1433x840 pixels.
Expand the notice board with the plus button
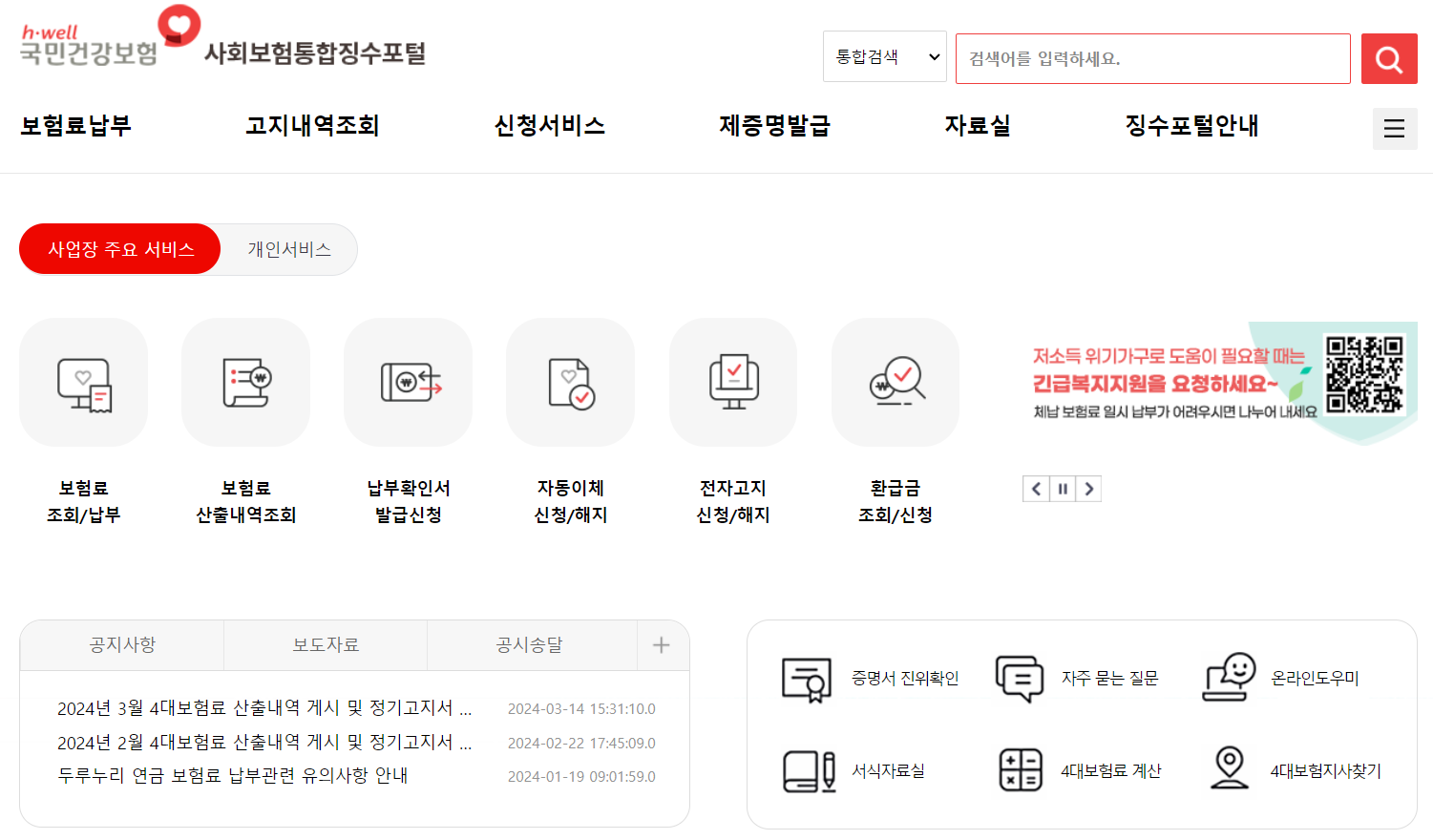[x=661, y=644]
